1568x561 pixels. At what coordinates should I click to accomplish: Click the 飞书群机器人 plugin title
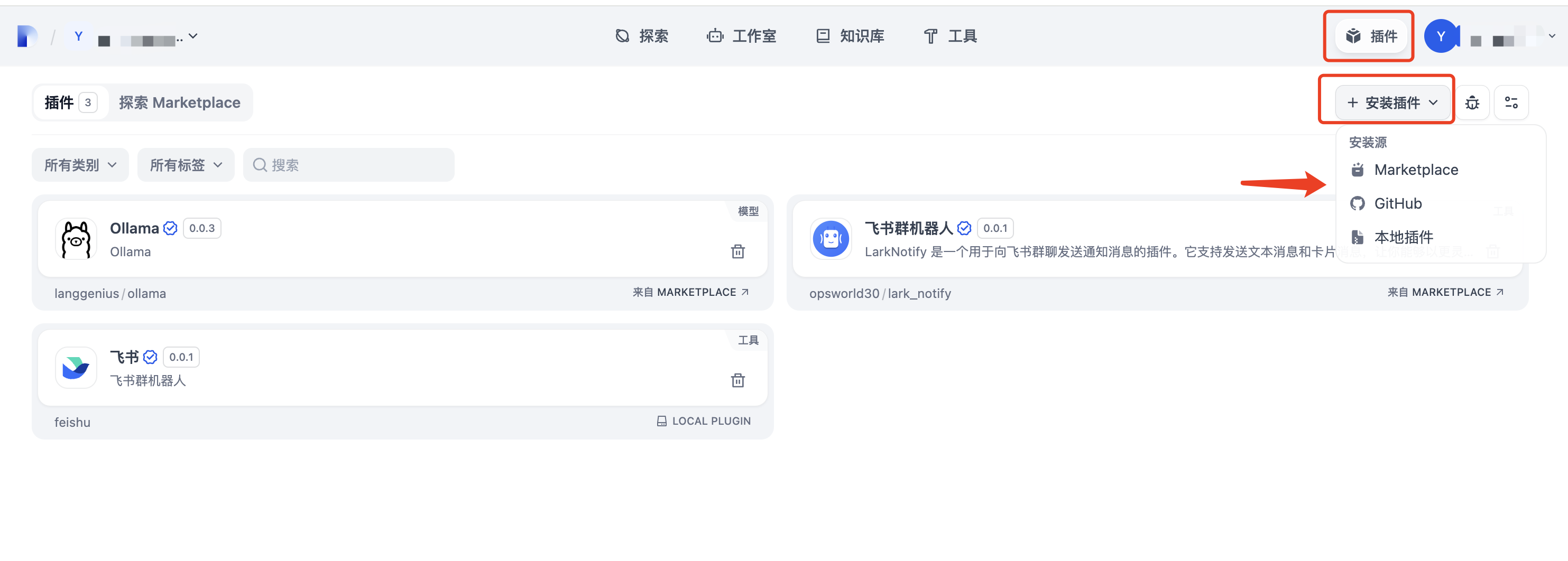click(909, 228)
